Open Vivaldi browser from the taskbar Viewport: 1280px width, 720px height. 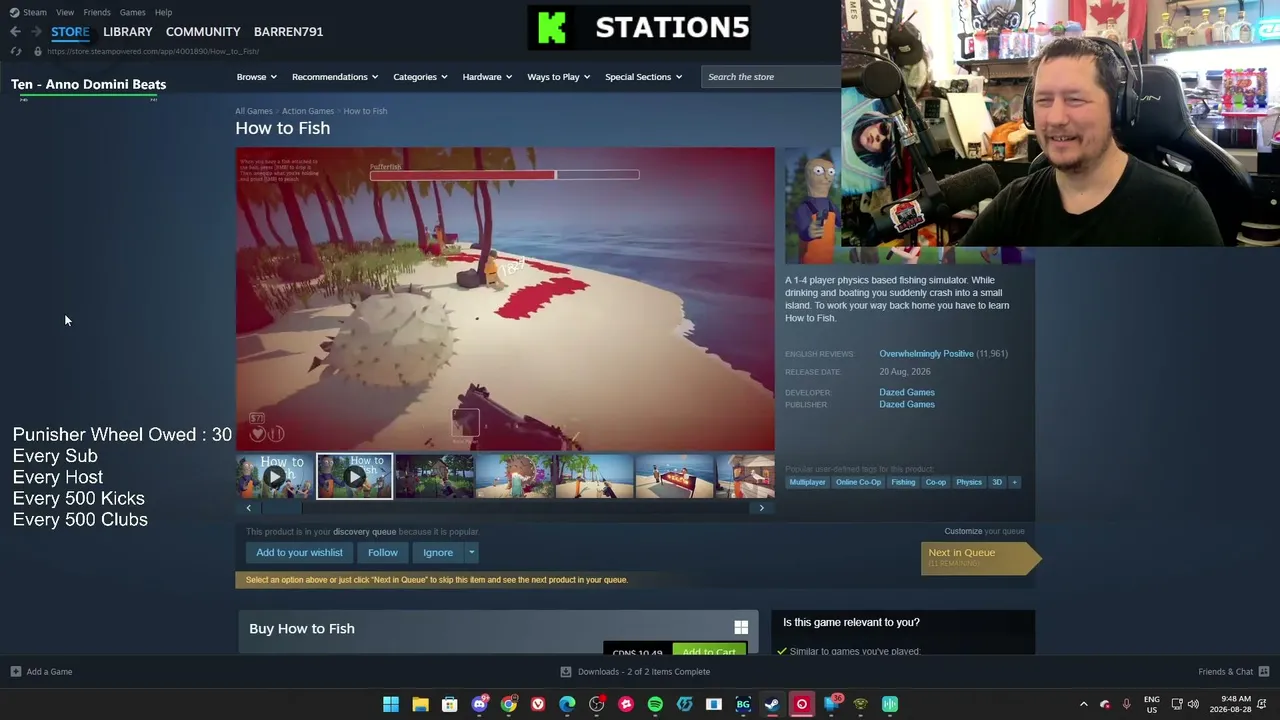(538, 704)
